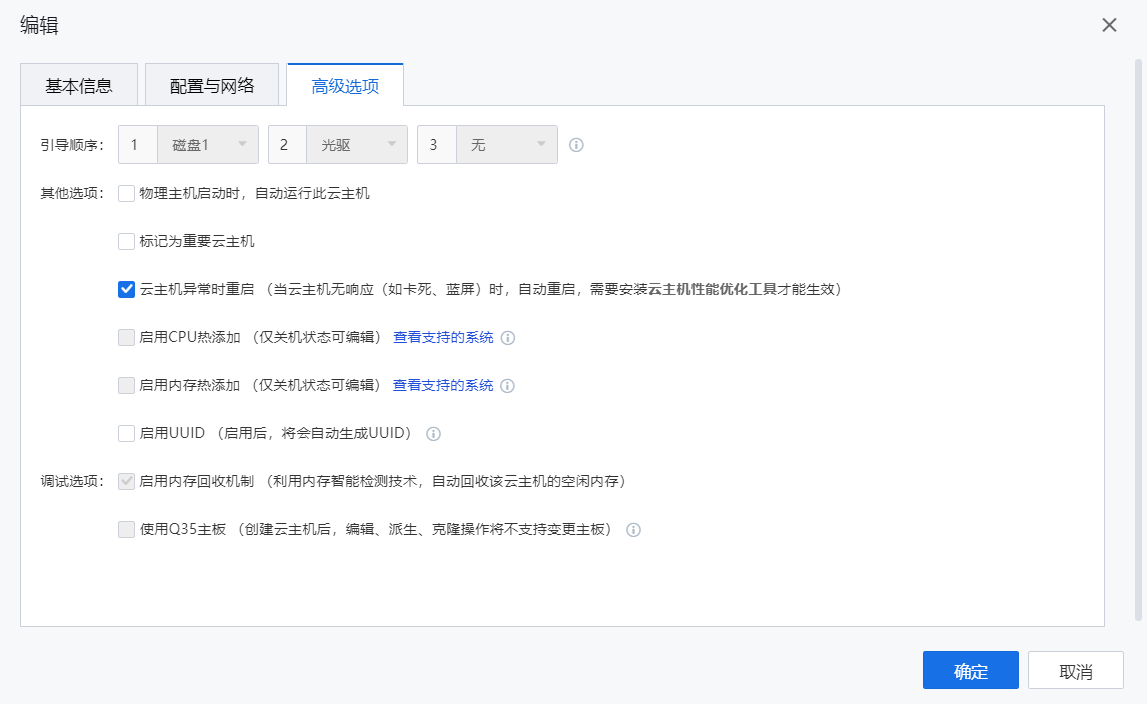Open 查看支持的系统 link for CPU热添加
1147x704 pixels.
[443, 338]
